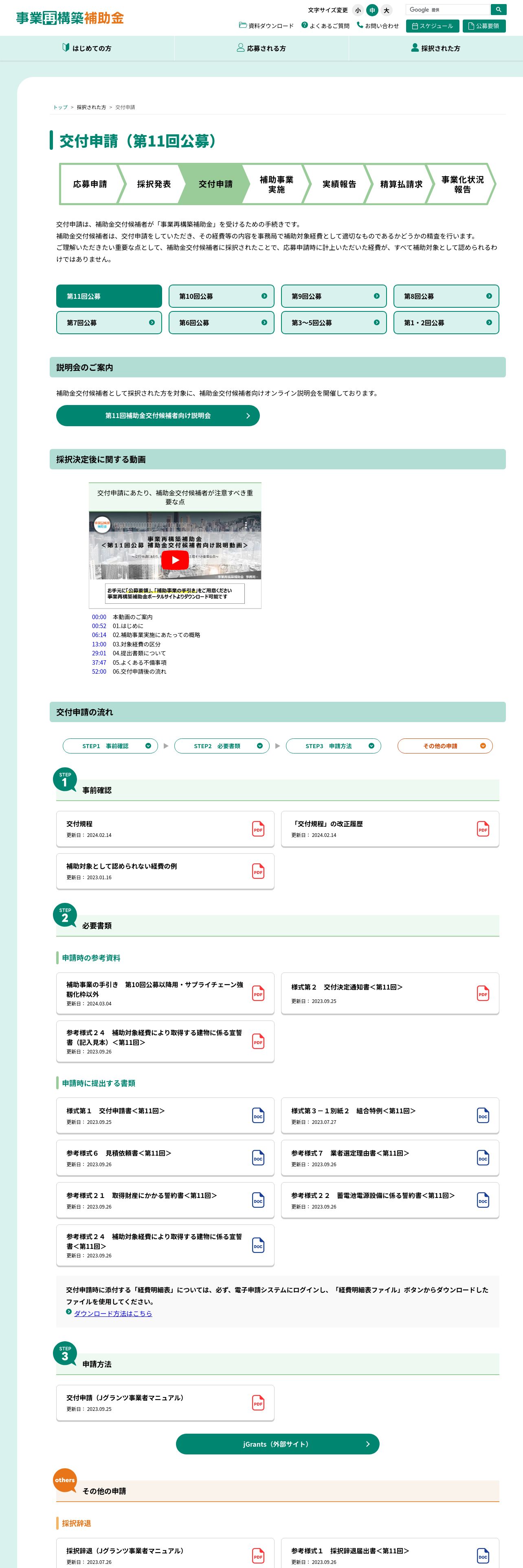Download 交付申請（Jグランツ事業者マニュアル） PDF icon
The width and height of the screenshot is (523, 1568).
258,1403
